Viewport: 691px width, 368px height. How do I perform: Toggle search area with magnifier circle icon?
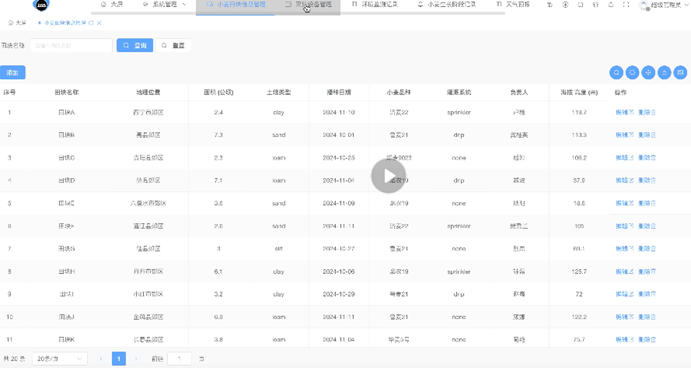pos(616,73)
